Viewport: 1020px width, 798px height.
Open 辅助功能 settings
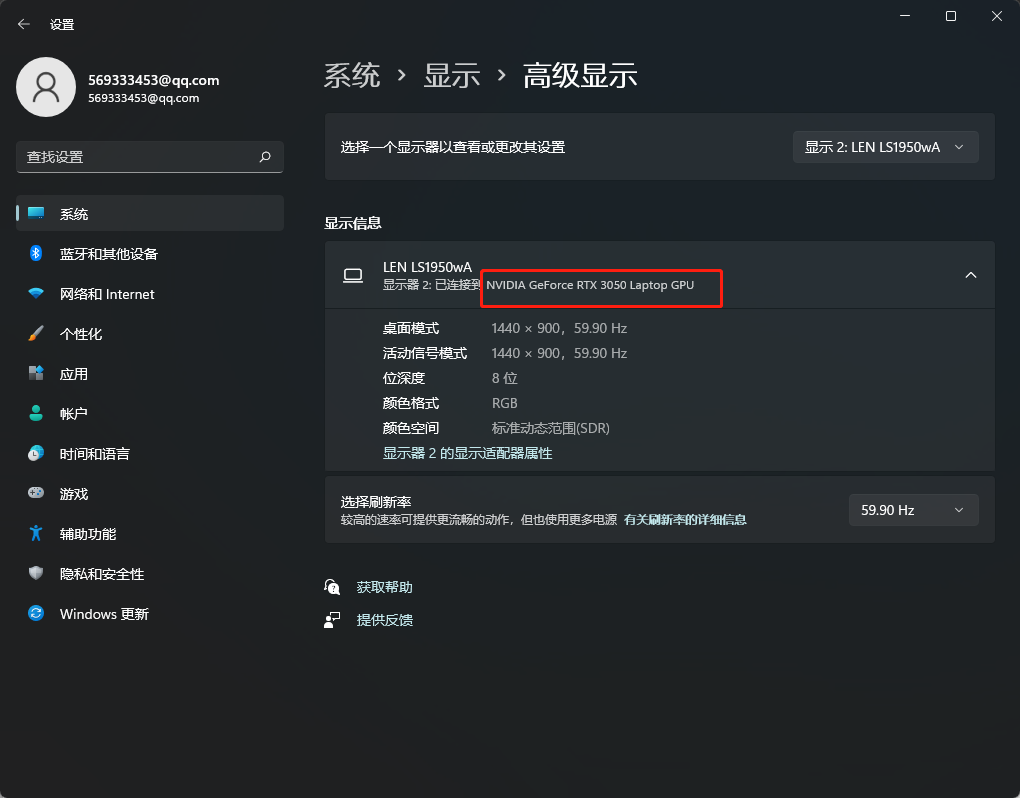(150, 534)
